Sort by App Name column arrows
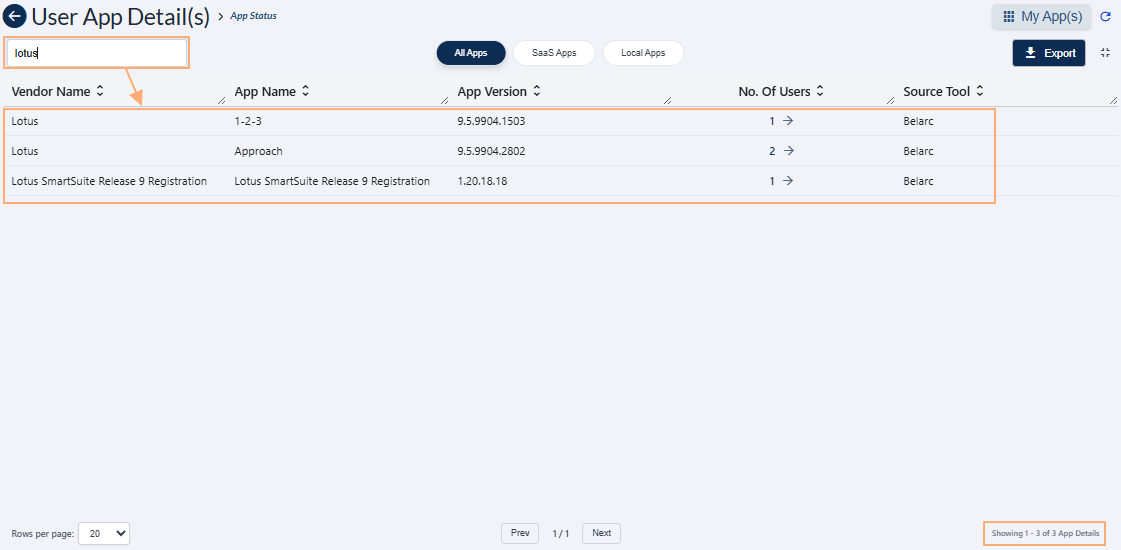This screenshot has height=550, width=1121. 305,91
